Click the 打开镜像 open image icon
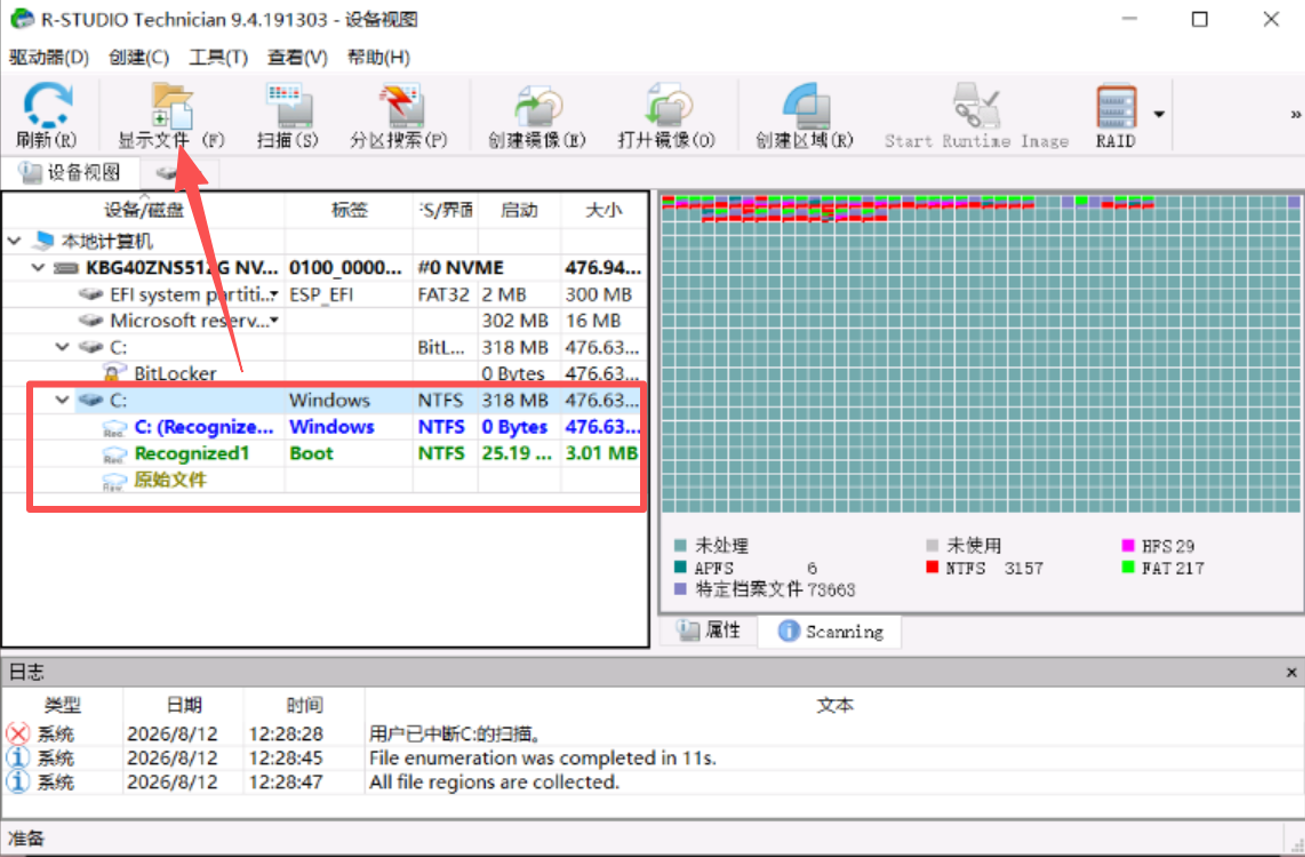 [667, 106]
